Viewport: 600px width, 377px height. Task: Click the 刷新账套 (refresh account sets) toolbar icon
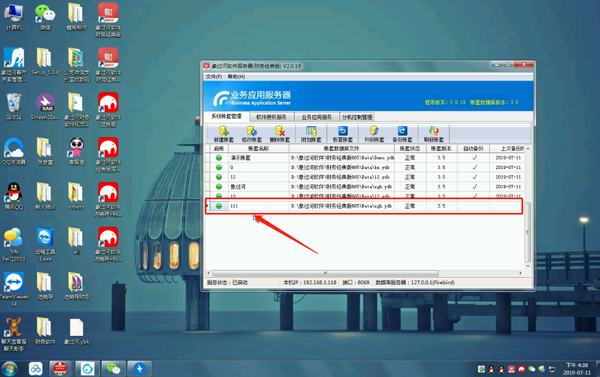coord(434,134)
